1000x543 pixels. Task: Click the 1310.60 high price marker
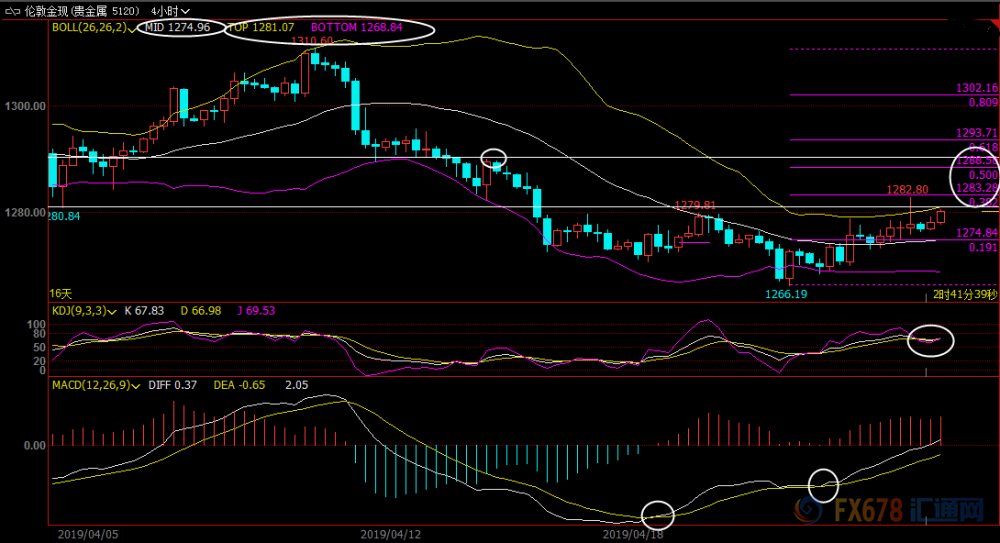(x=312, y=41)
